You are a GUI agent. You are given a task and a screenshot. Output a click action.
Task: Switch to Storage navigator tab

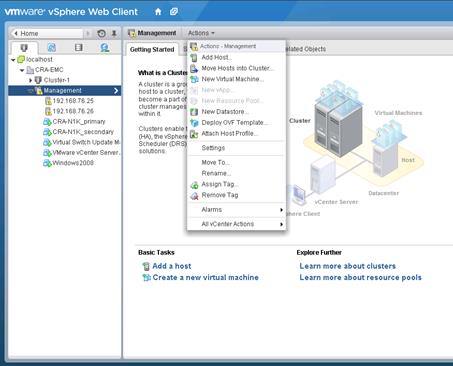(x=78, y=48)
